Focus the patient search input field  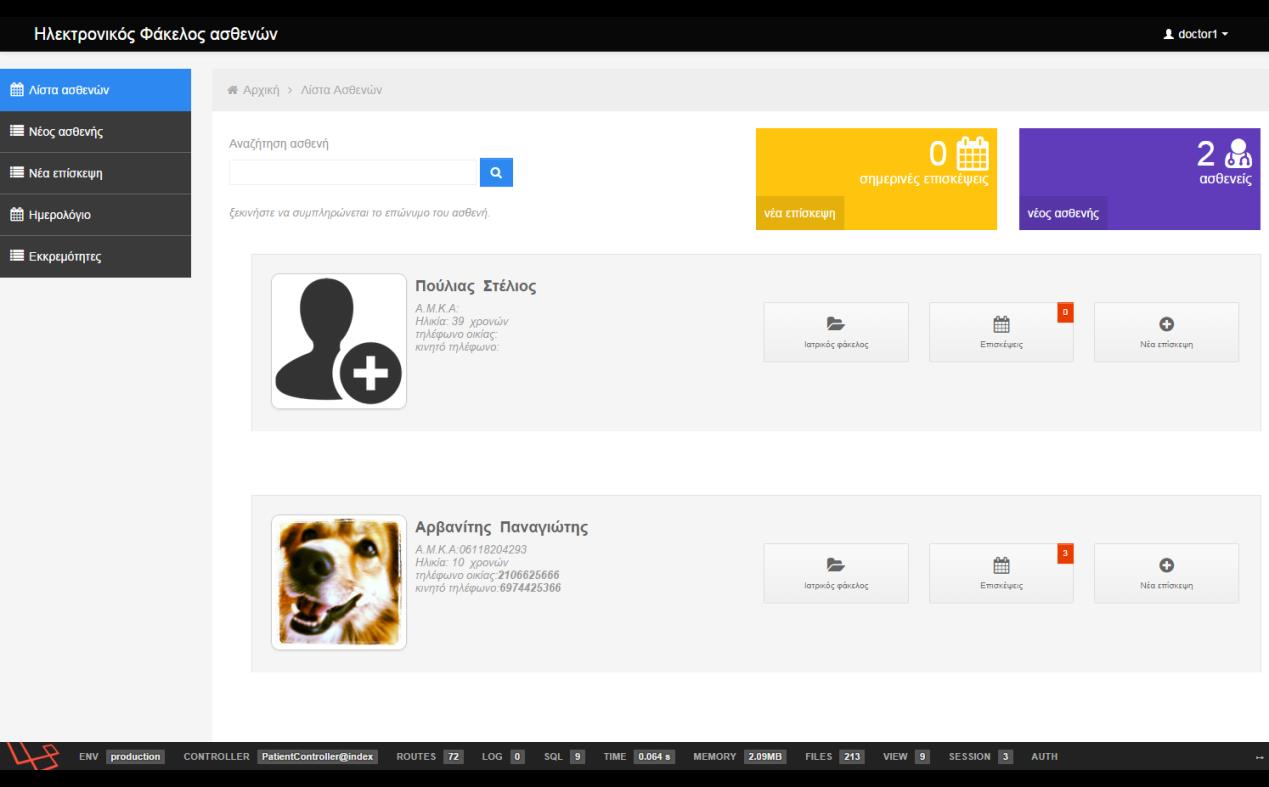tap(354, 172)
